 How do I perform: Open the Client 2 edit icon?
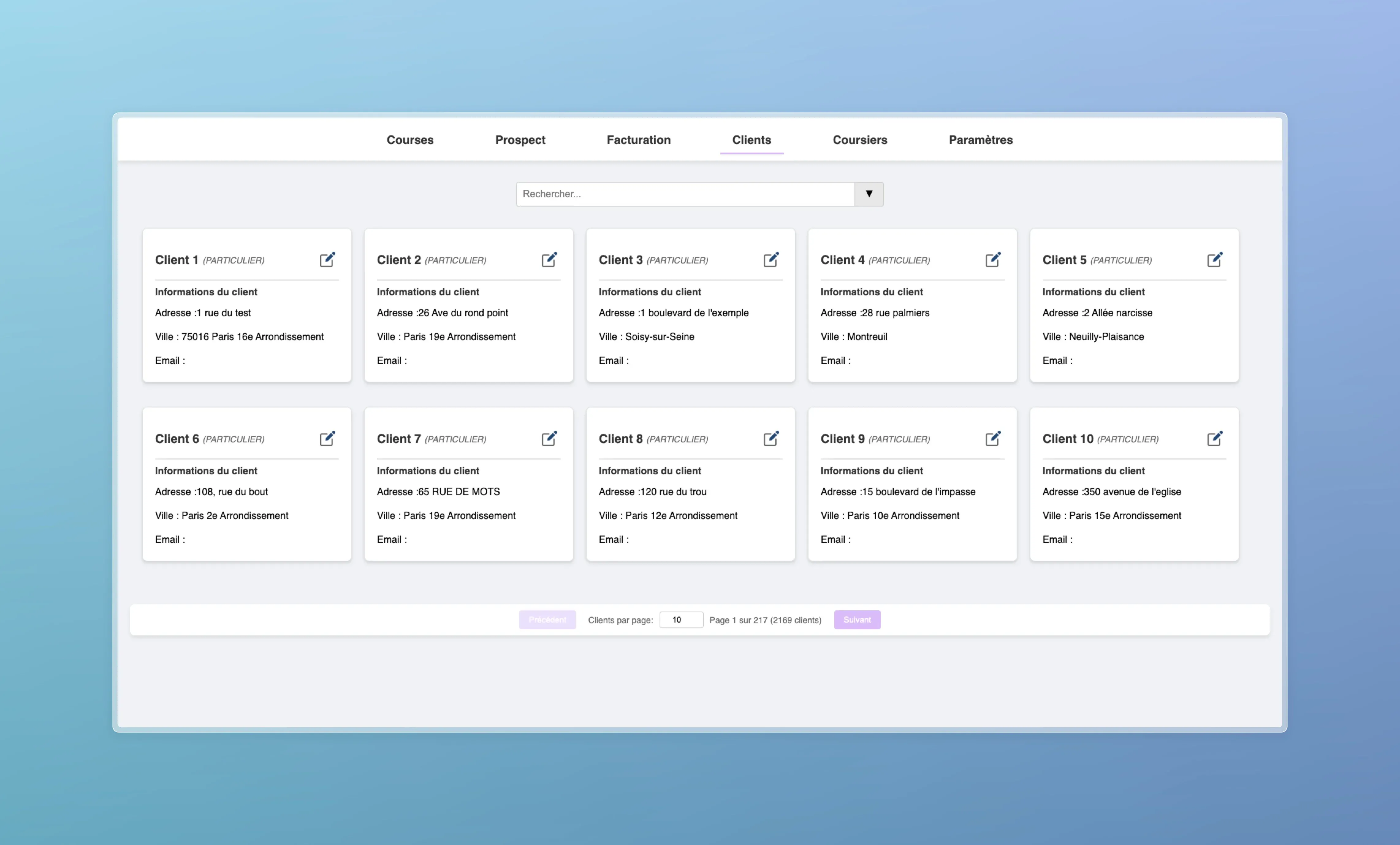coord(549,260)
